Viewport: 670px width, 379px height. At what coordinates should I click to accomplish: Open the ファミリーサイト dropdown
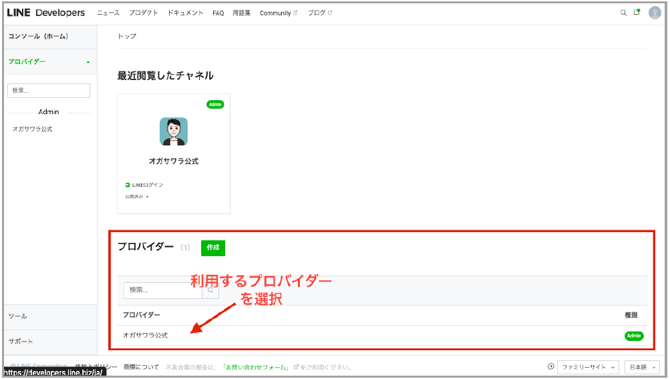[588, 367]
